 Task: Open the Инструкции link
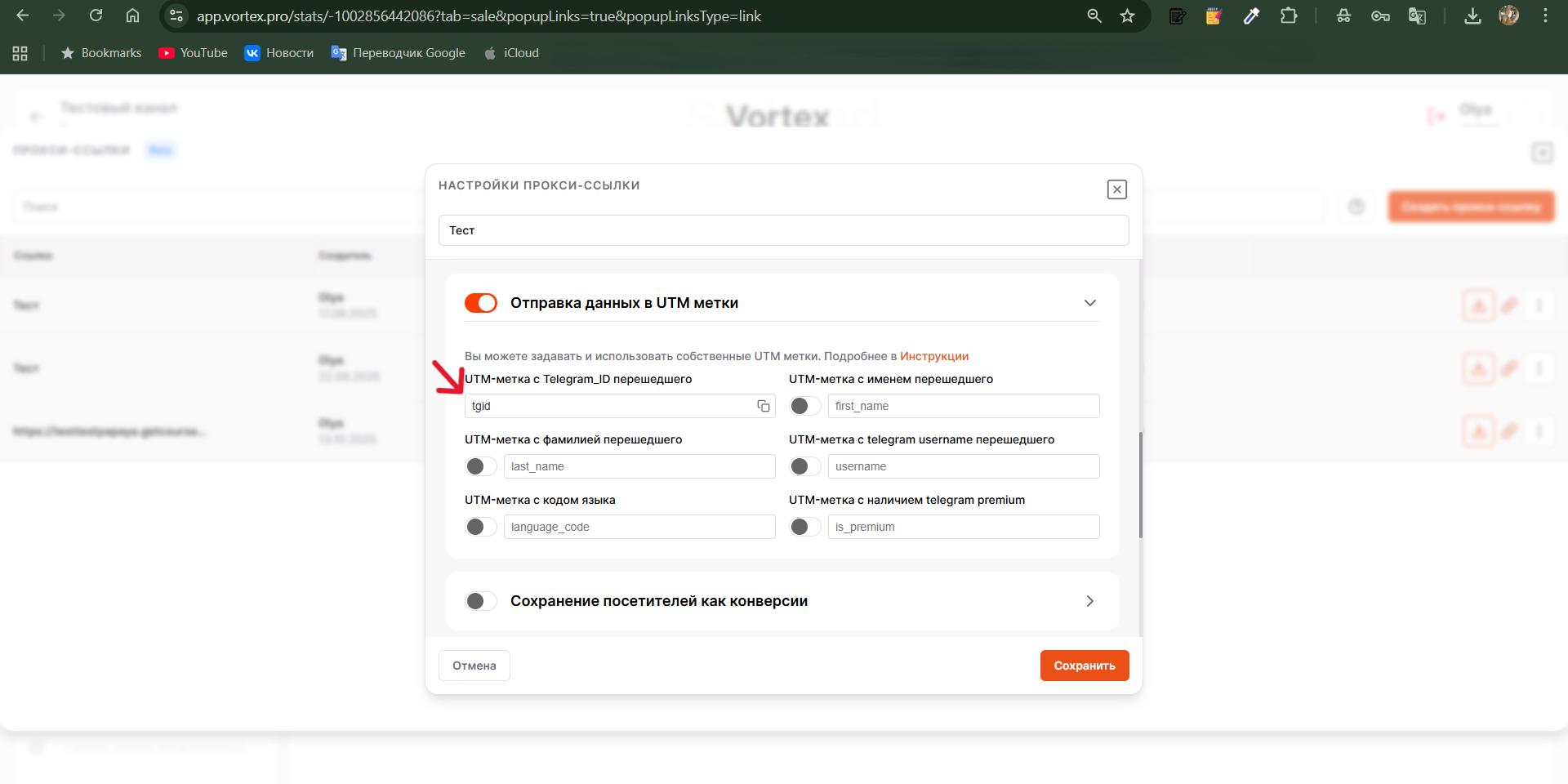pyautogui.click(x=934, y=356)
